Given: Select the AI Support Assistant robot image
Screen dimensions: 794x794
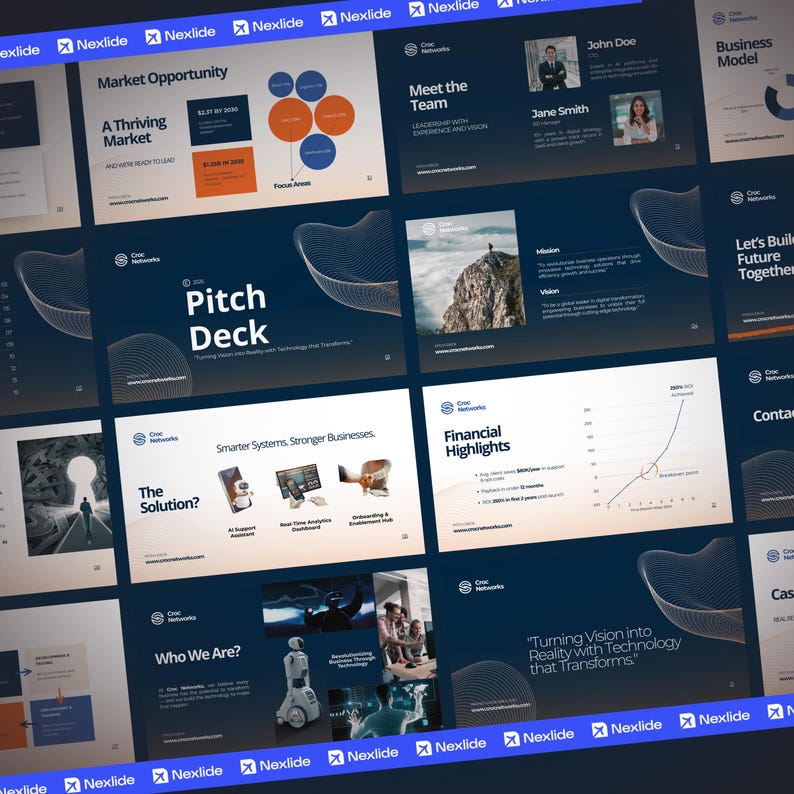Looking at the screenshot, I should click(235, 490).
